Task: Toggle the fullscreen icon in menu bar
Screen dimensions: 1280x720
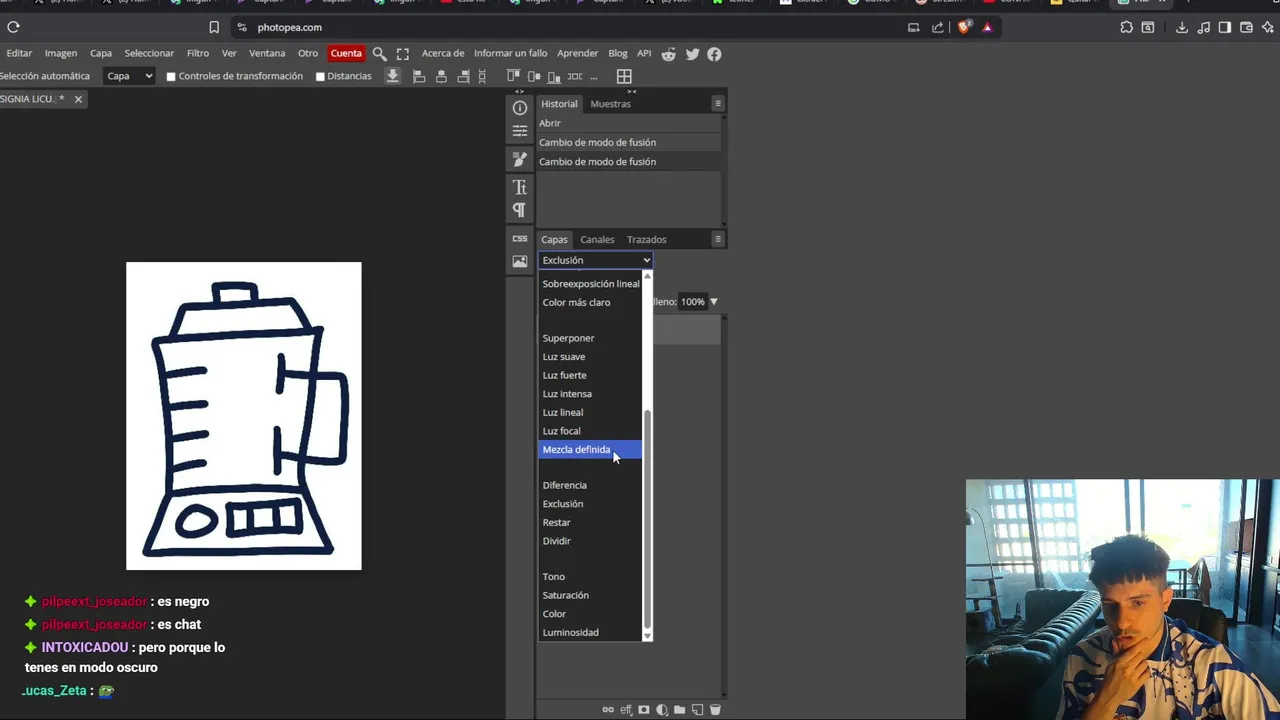Action: point(403,54)
